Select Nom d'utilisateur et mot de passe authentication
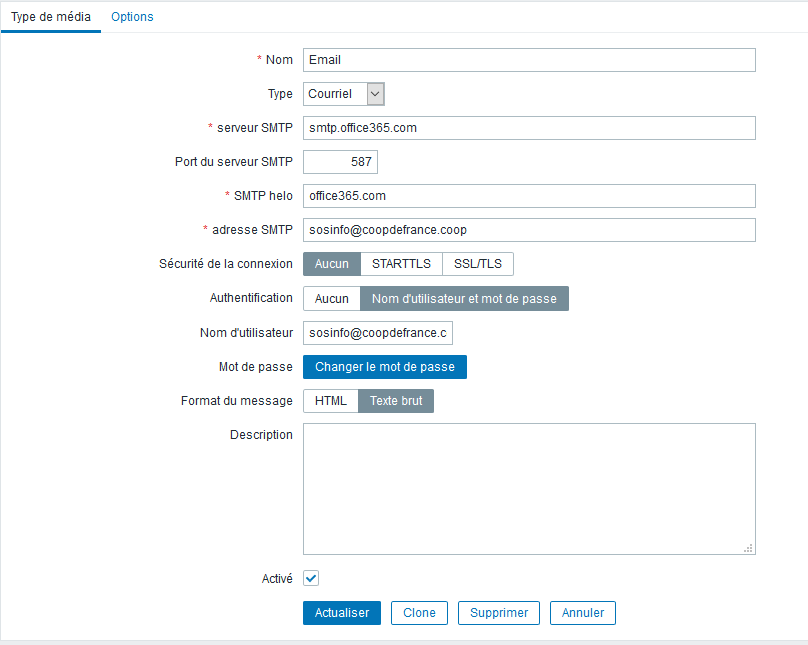808x645 pixels. pyautogui.click(x=464, y=299)
